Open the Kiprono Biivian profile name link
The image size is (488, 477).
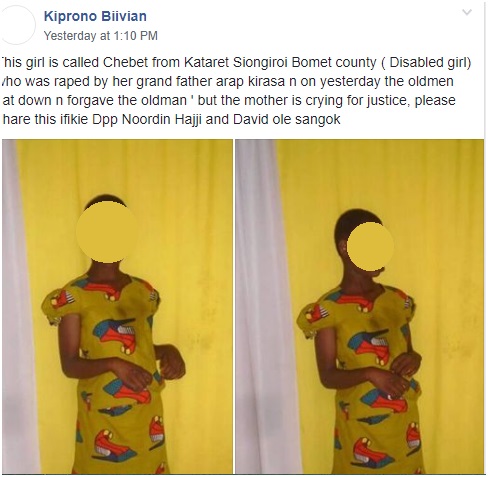coord(95,16)
